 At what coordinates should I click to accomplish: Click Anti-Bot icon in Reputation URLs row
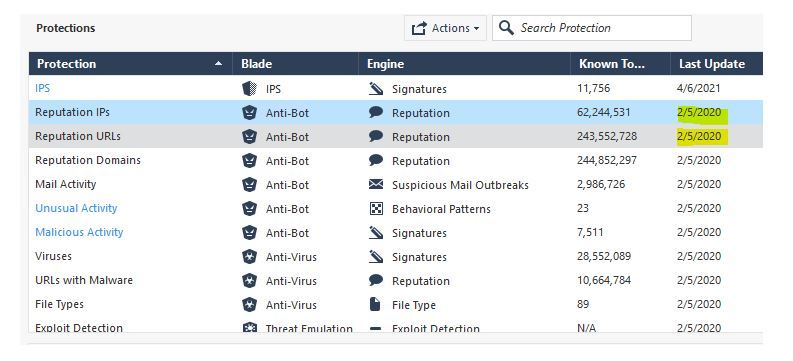(x=249, y=137)
